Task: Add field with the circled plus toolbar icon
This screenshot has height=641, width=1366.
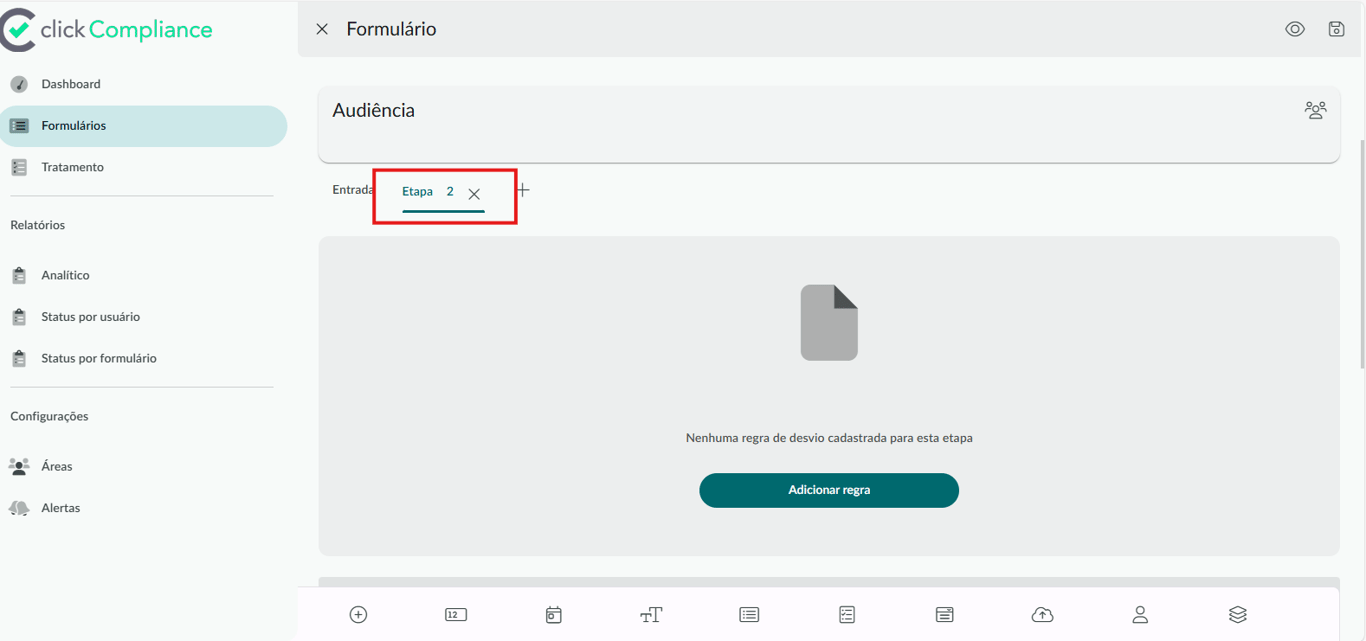Action: click(358, 615)
